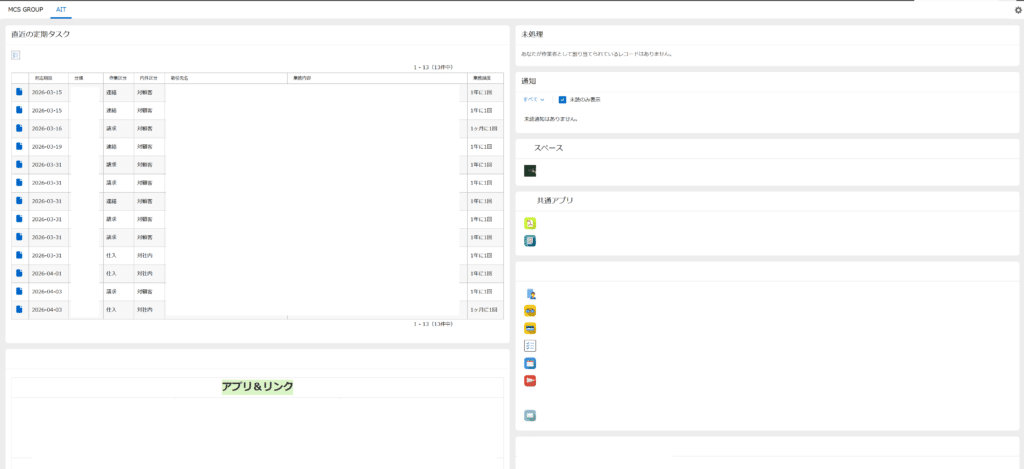1024x469 pixels.
Task: Expand the すべて notification filter dropdown
Action: [533, 100]
